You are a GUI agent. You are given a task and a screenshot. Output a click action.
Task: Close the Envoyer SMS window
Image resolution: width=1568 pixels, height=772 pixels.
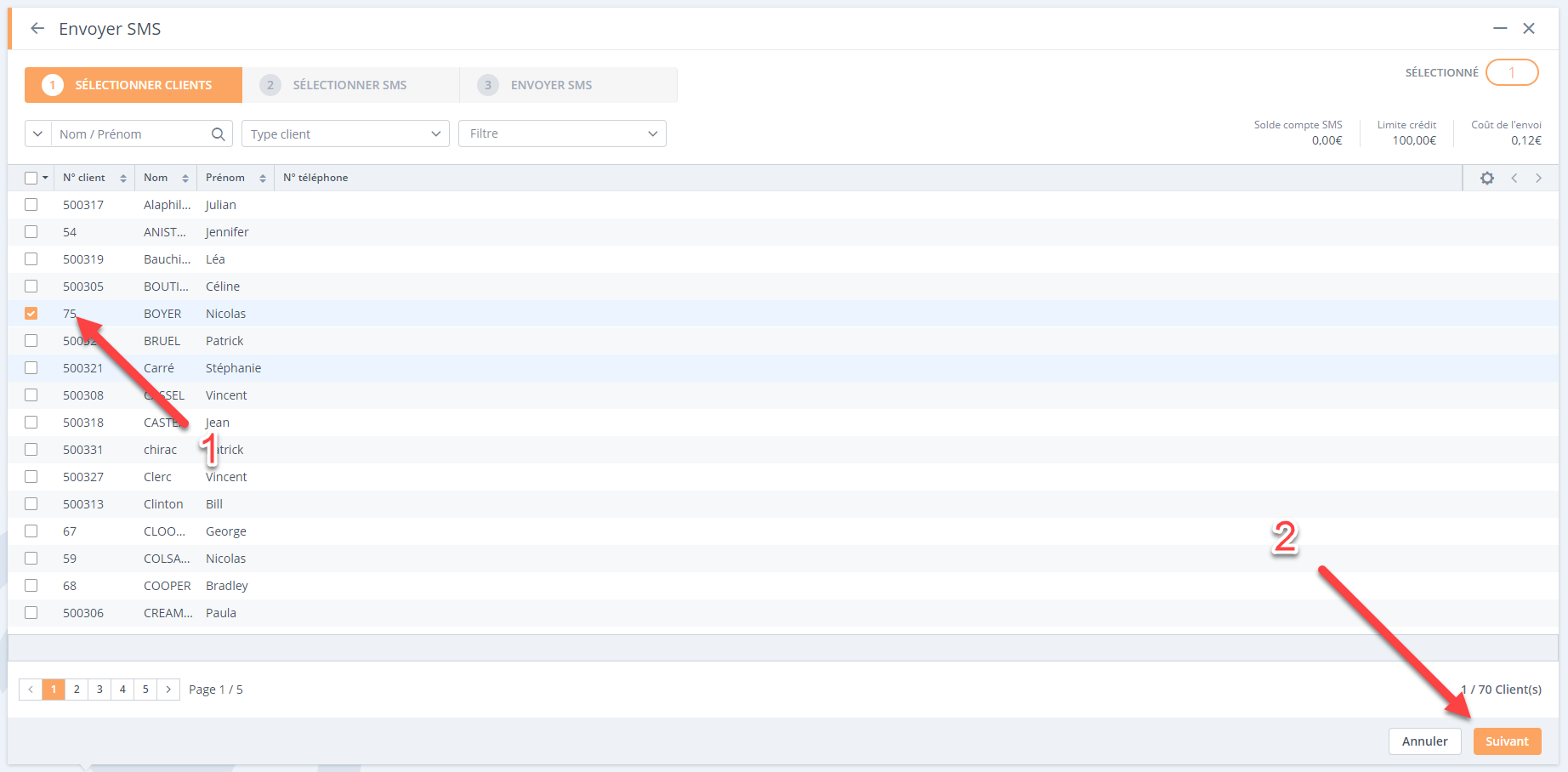(1529, 28)
